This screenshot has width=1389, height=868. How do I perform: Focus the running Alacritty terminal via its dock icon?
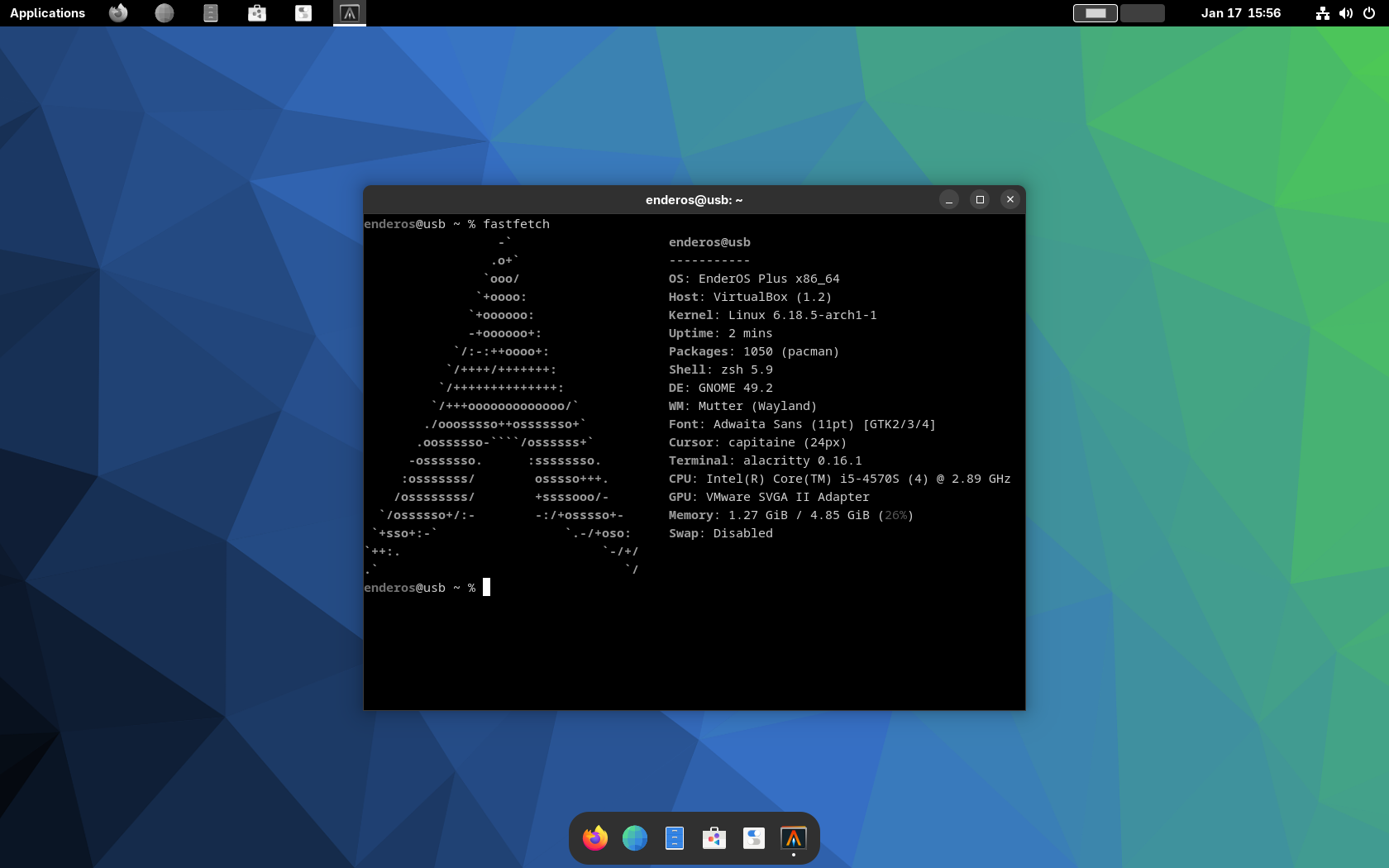pos(793,837)
